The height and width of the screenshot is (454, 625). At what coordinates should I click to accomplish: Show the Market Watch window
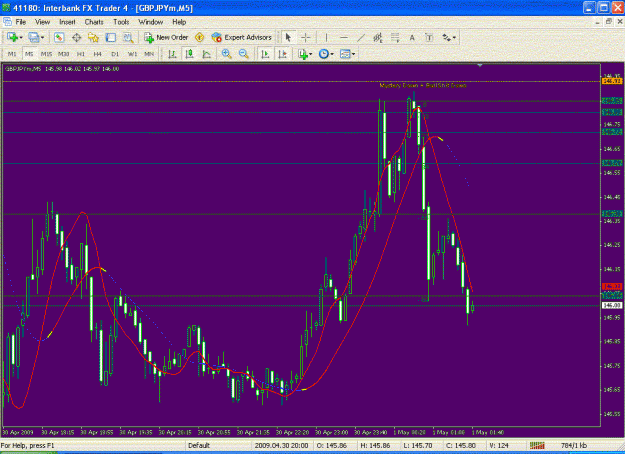[59, 37]
